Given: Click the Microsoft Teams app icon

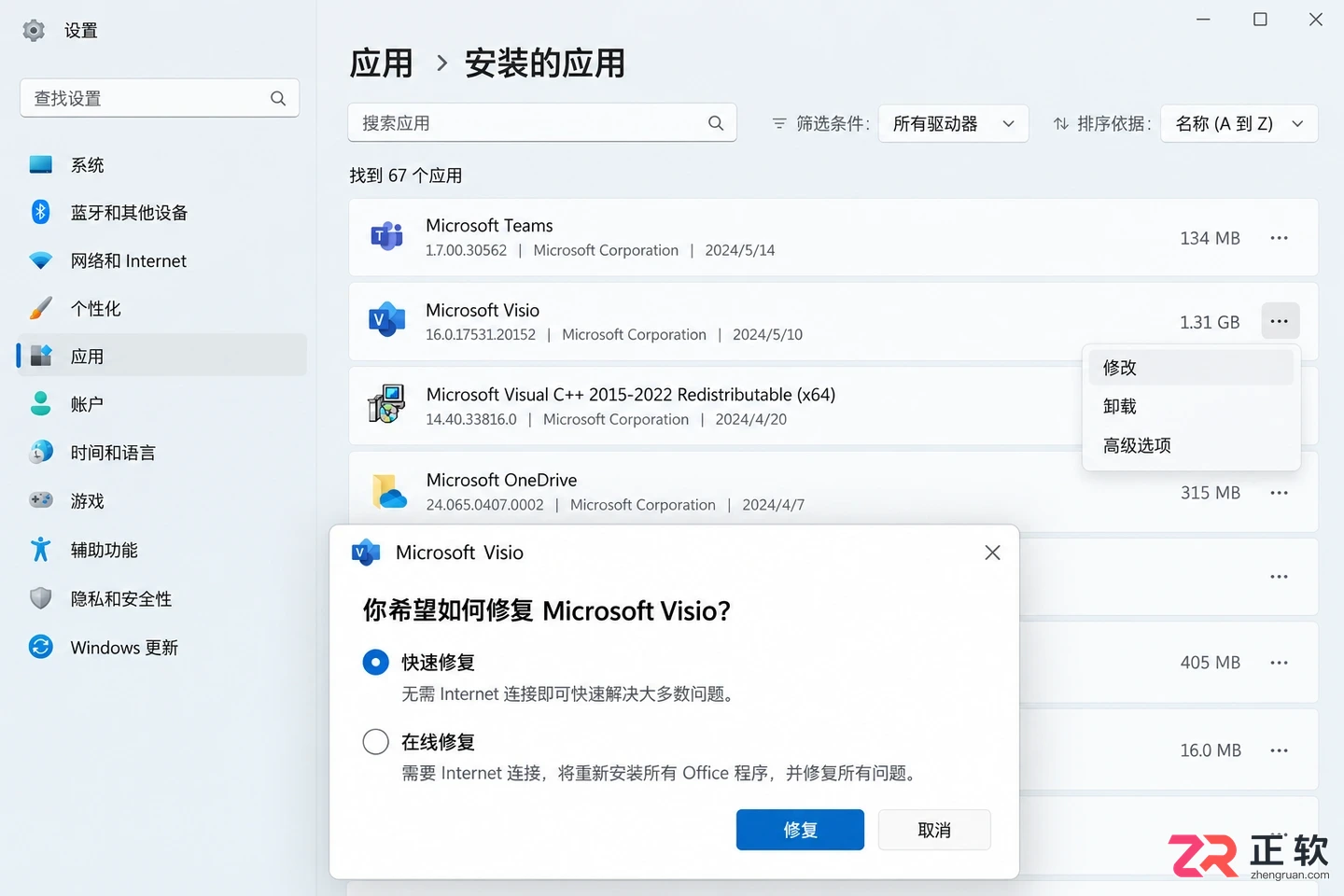Looking at the screenshot, I should click(386, 237).
